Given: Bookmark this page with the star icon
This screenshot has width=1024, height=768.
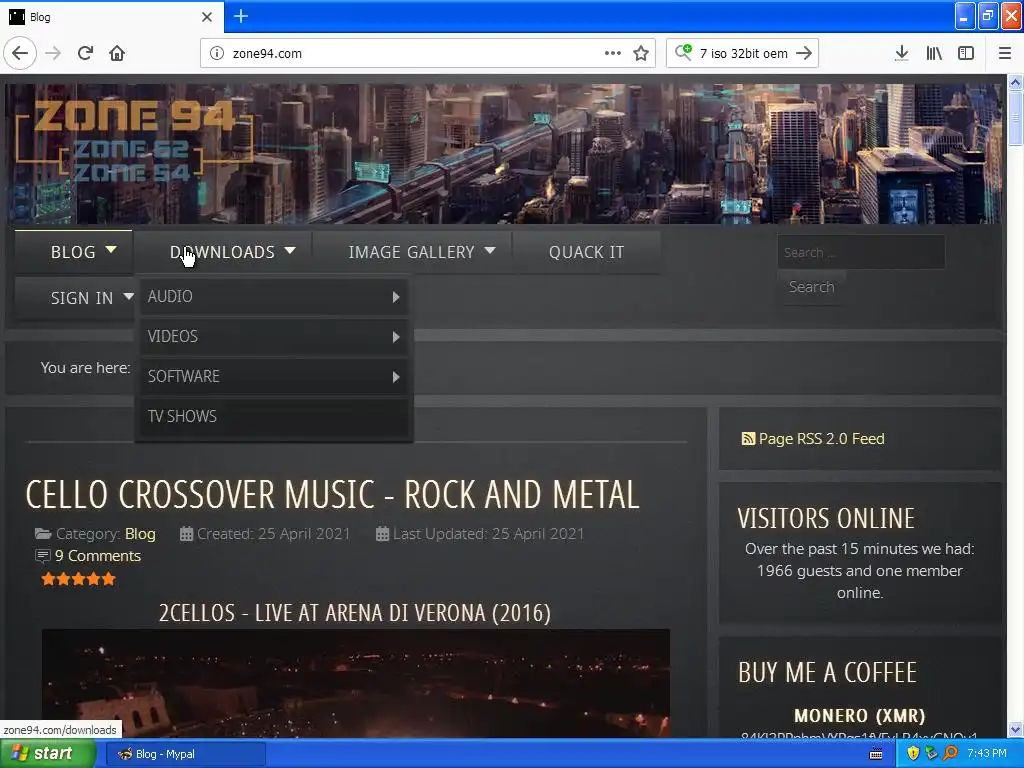Looking at the screenshot, I should pyautogui.click(x=641, y=53).
